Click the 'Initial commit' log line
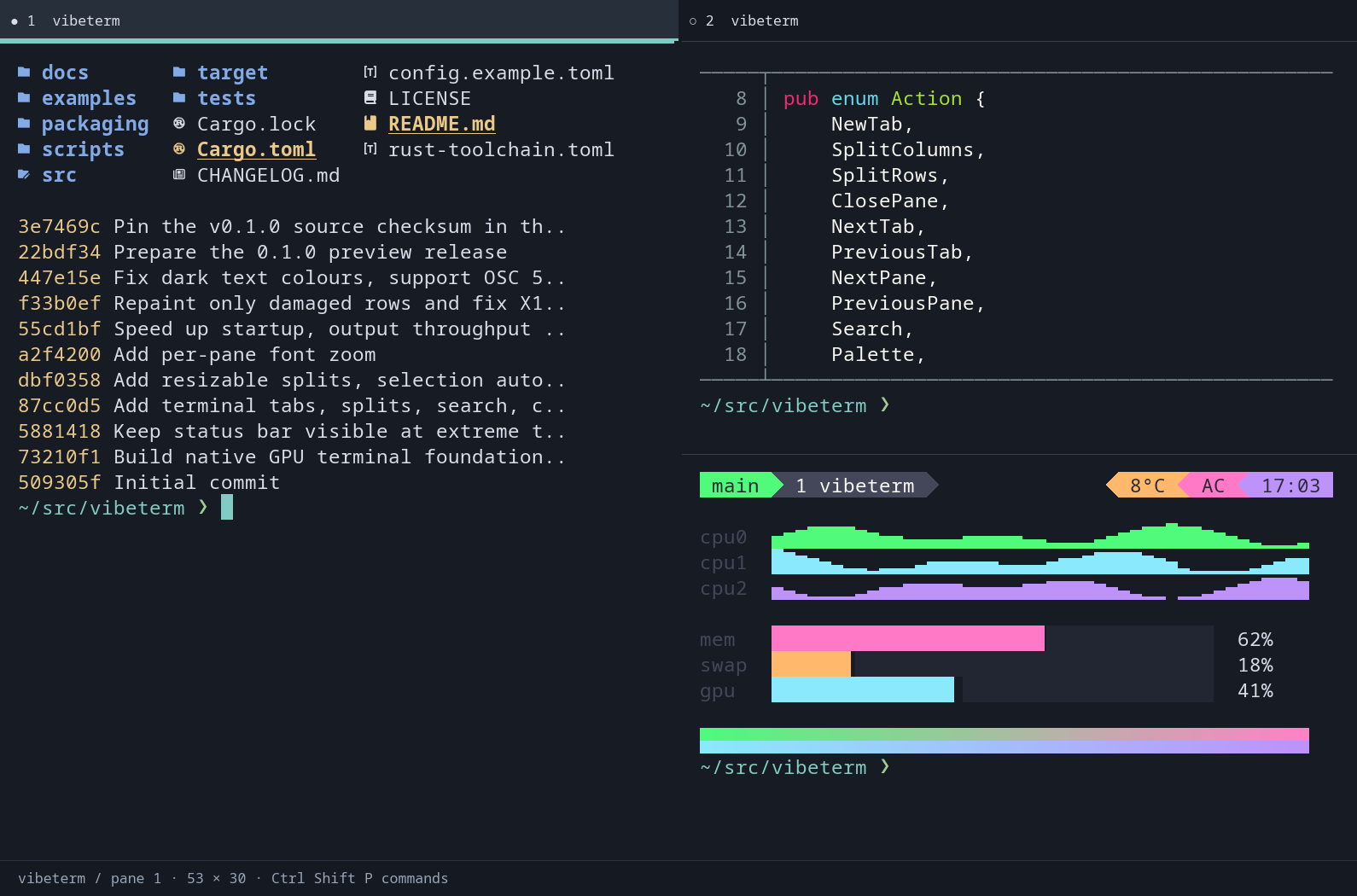Image resolution: width=1357 pixels, height=896 pixels. point(197,482)
